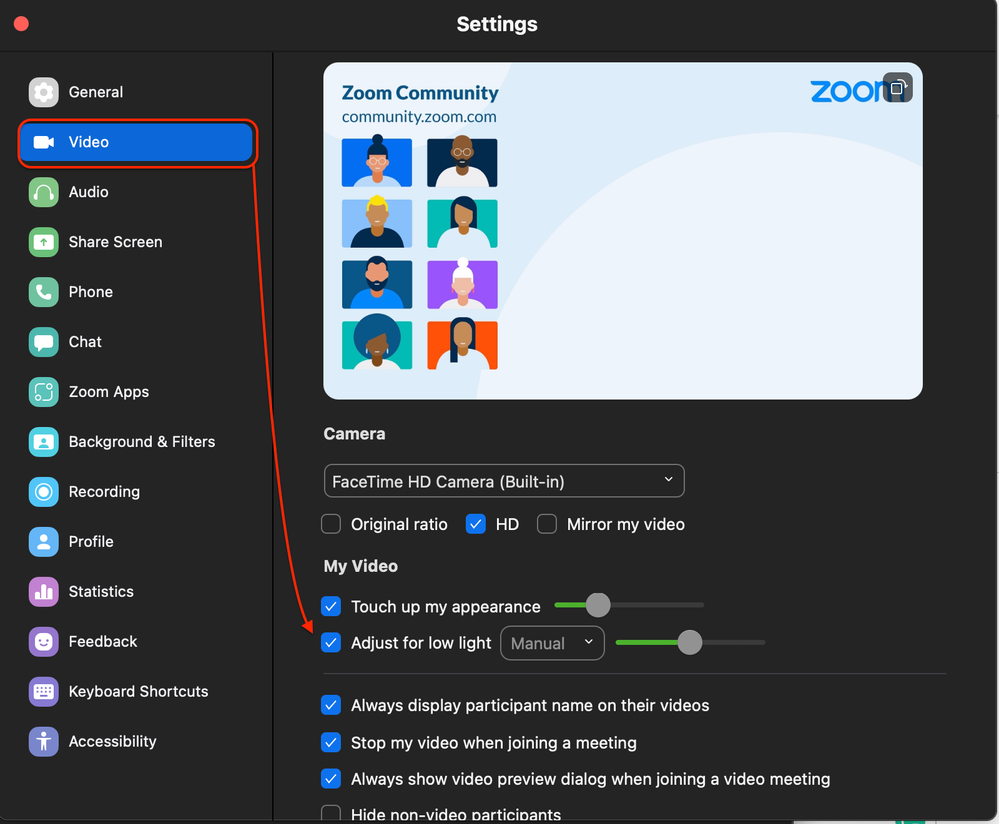Select the Share Screen icon

tap(43, 242)
